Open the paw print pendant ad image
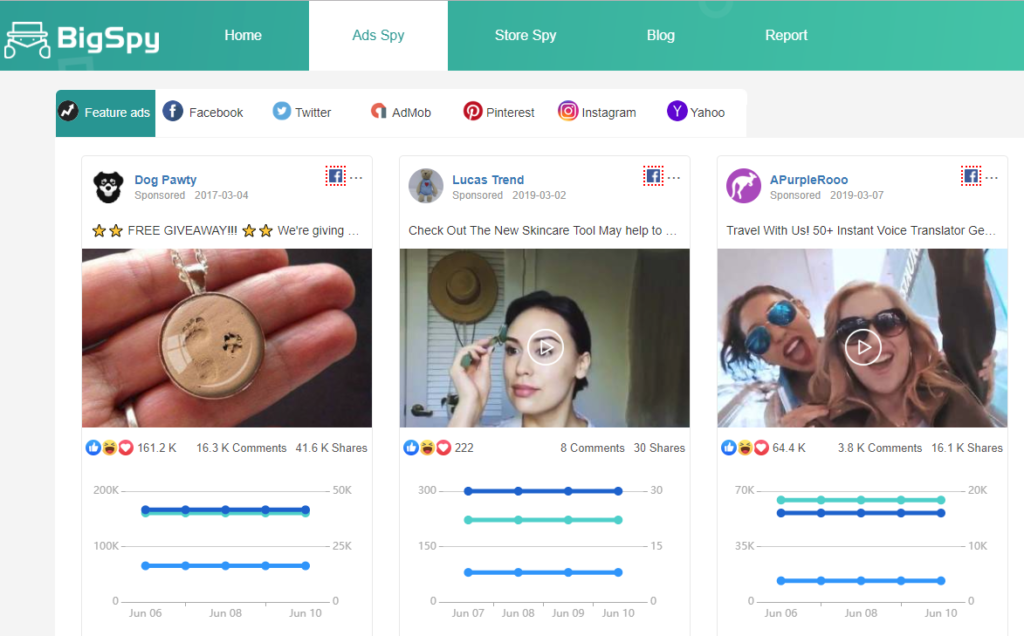 click(x=227, y=338)
